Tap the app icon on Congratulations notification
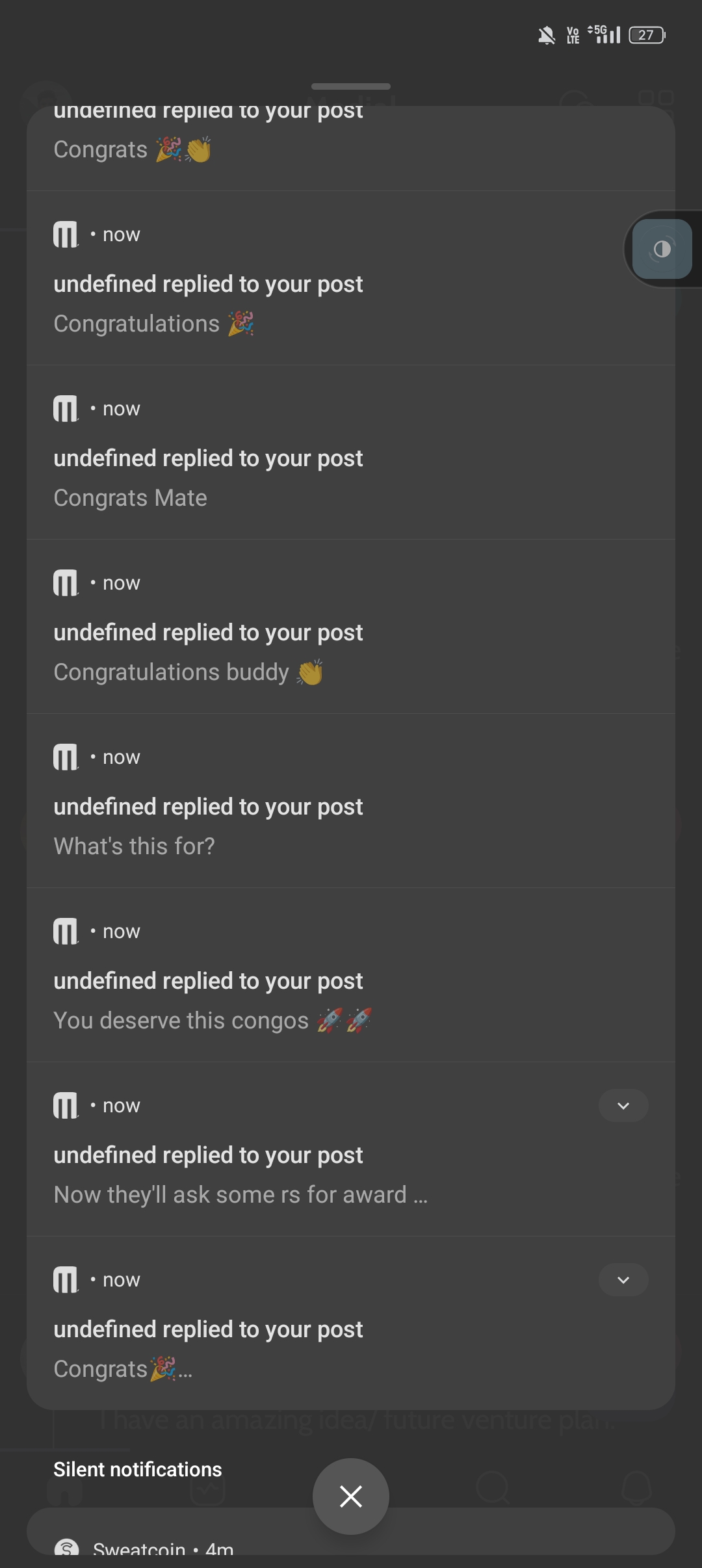Image resolution: width=702 pixels, height=1568 pixels. pos(66,235)
